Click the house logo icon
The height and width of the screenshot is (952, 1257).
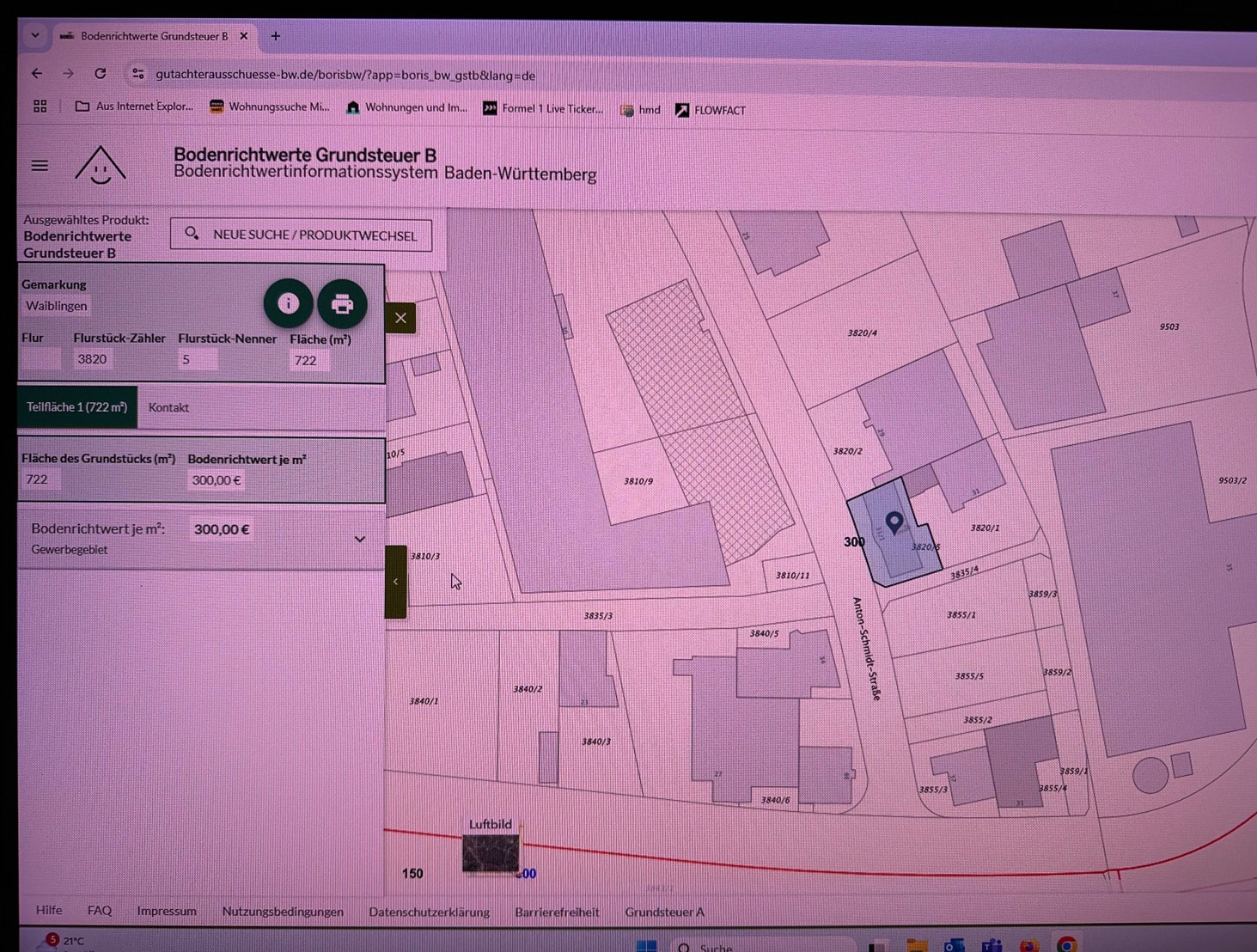(101, 166)
